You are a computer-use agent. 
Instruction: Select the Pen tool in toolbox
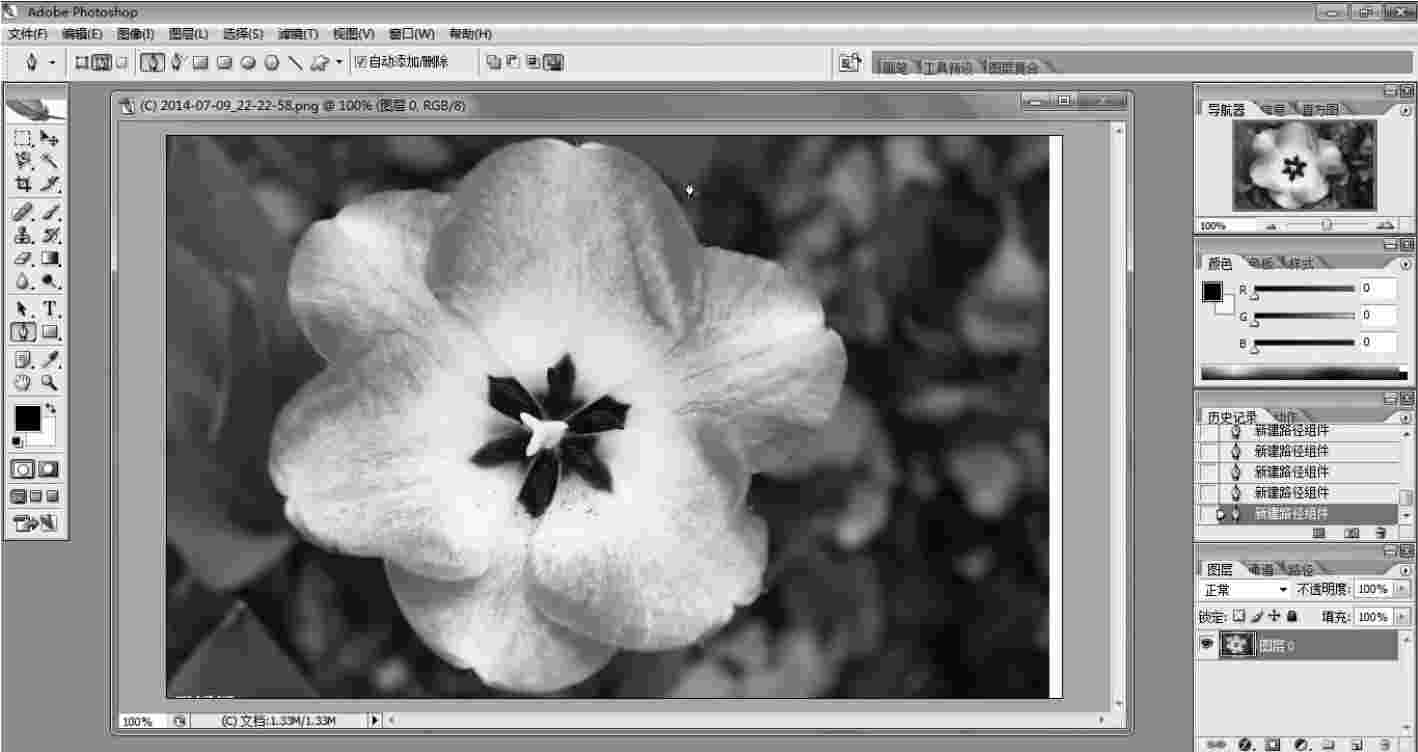coord(23,332)
